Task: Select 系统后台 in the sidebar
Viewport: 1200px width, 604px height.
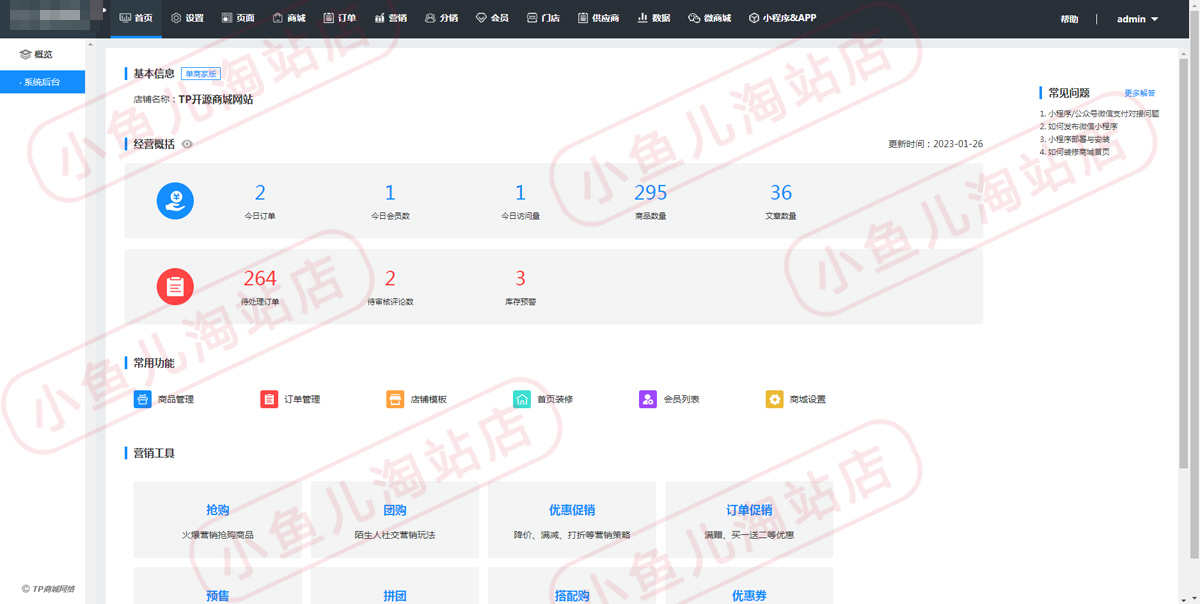Action: tap(42, 82)
